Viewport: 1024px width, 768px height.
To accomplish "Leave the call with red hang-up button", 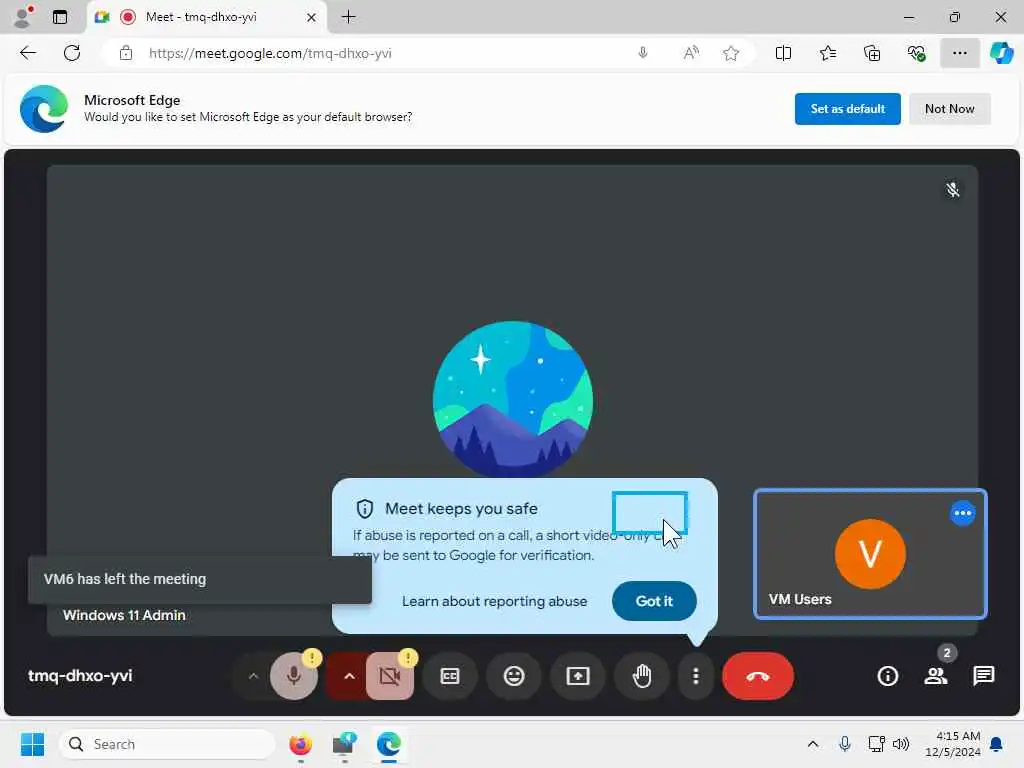I will point(758,676).
